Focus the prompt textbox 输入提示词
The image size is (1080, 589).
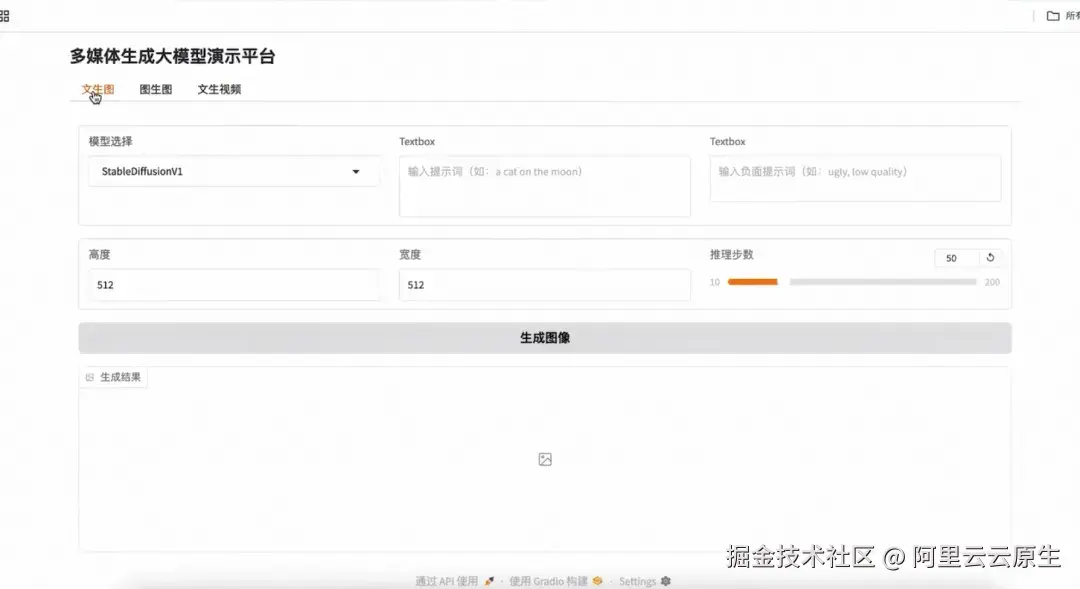click(x=545, y=186)
